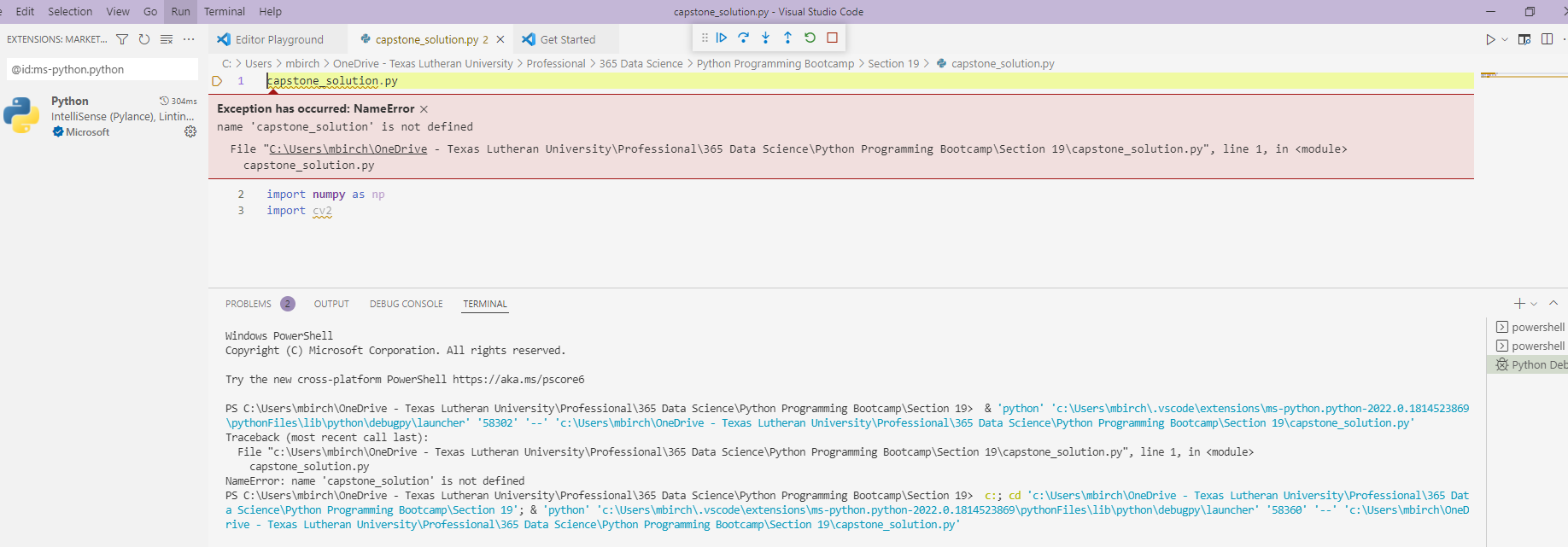Restore down the VS Code window
This screenshot has height=547, width=1568.
1530,11
